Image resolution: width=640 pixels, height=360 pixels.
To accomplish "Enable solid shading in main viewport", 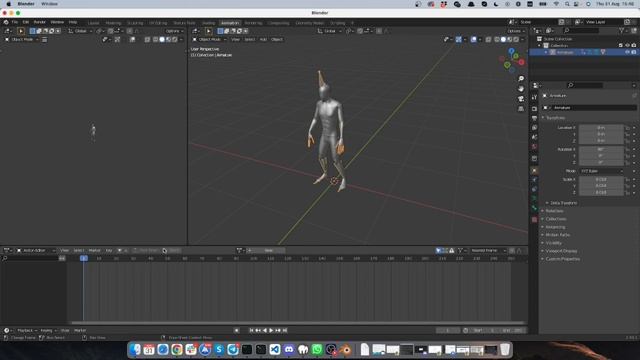I will (503, 40).
